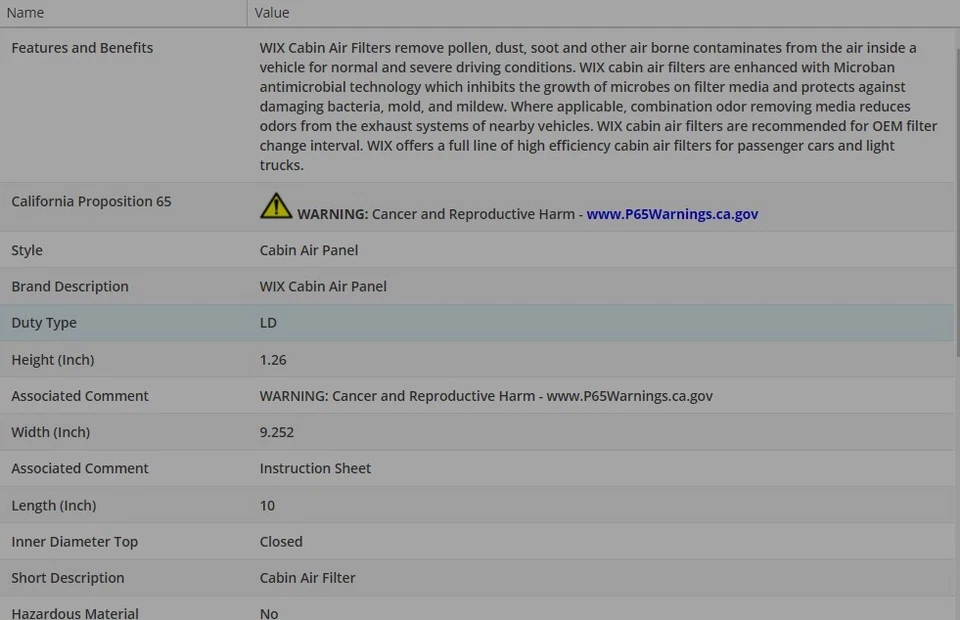The image size is (960, 620).
Task: Select the Brand Description row label
Action: coord(70,286)
